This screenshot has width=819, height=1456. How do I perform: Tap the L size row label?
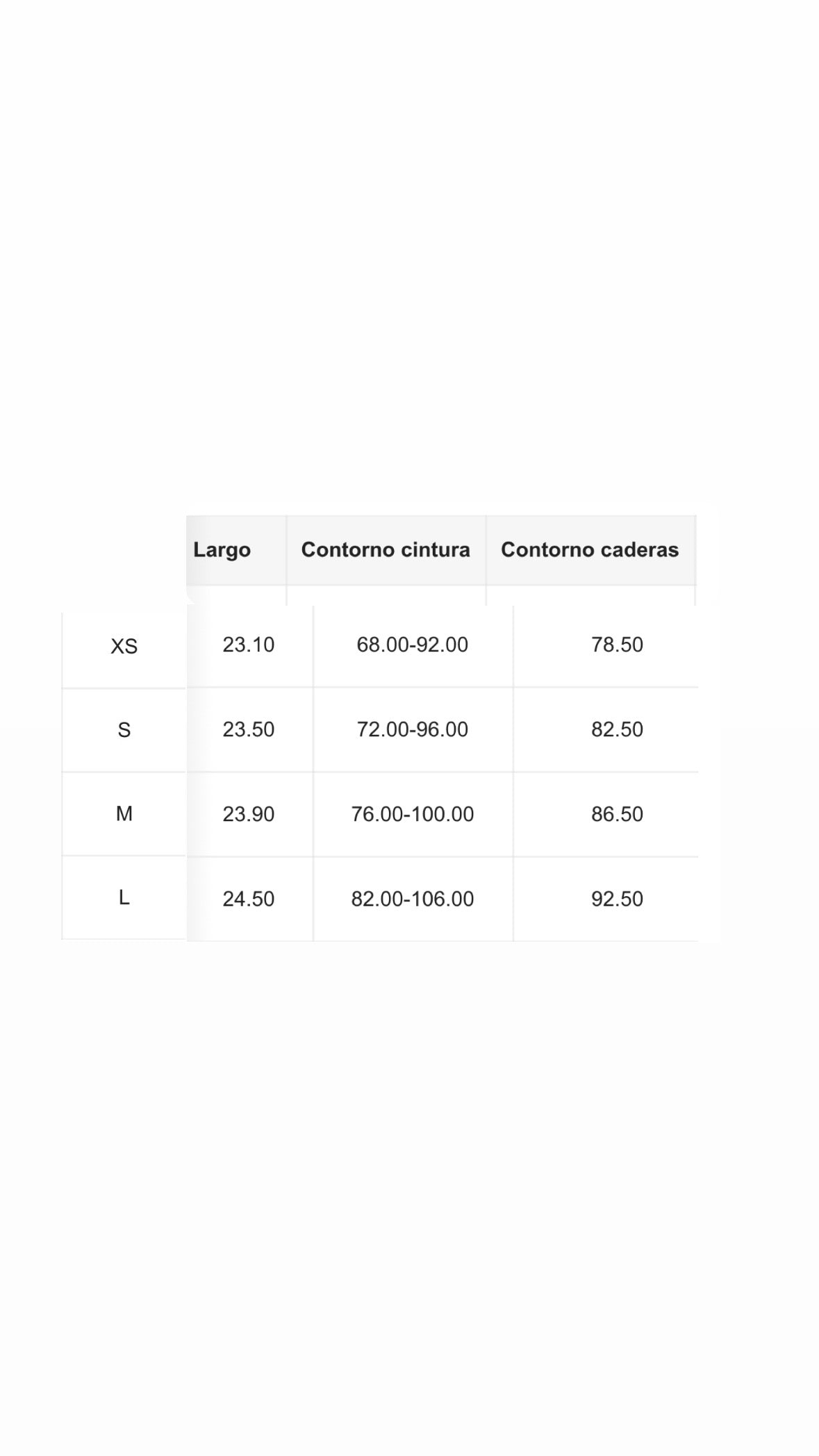click(124, 898)
